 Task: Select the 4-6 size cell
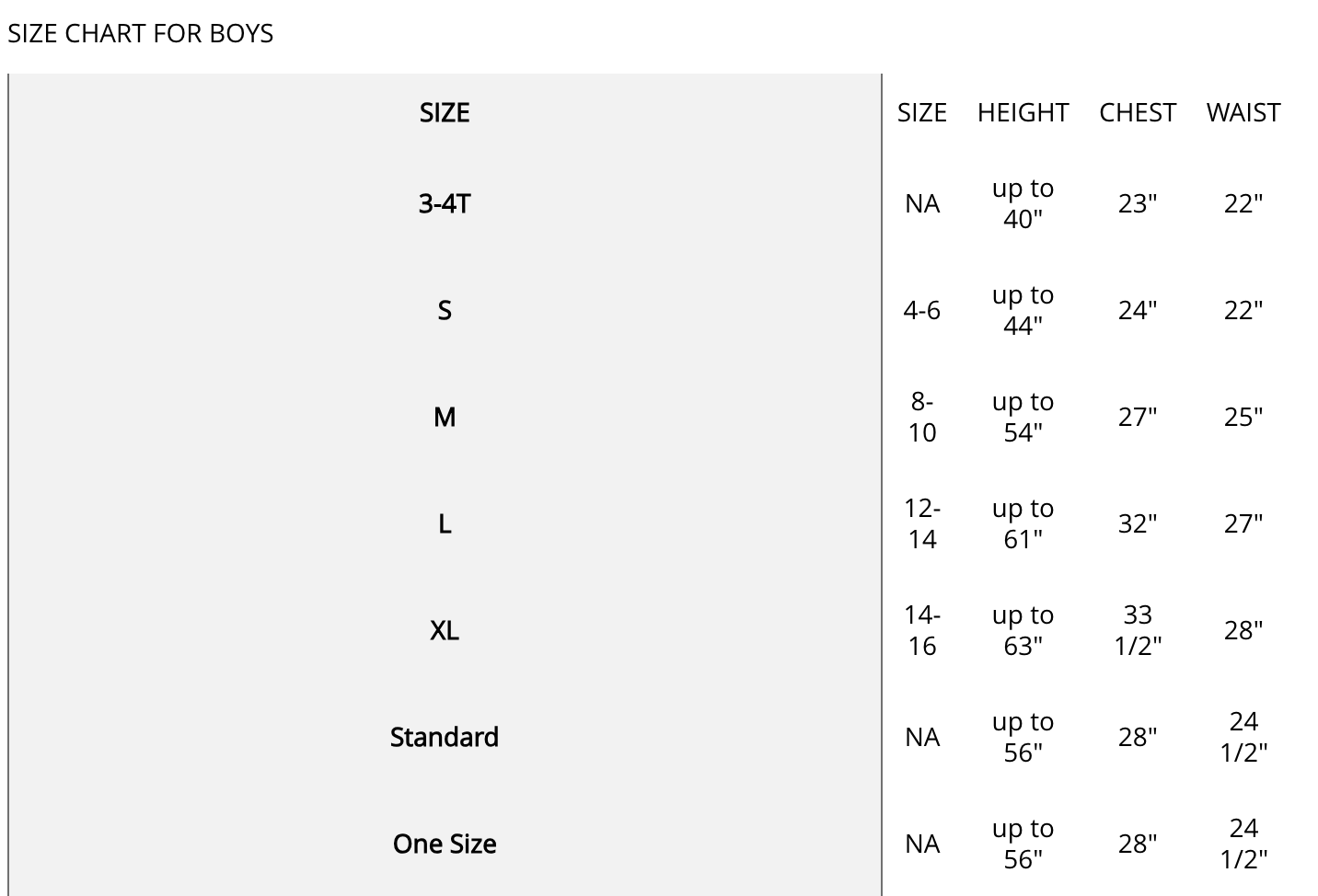922,310
